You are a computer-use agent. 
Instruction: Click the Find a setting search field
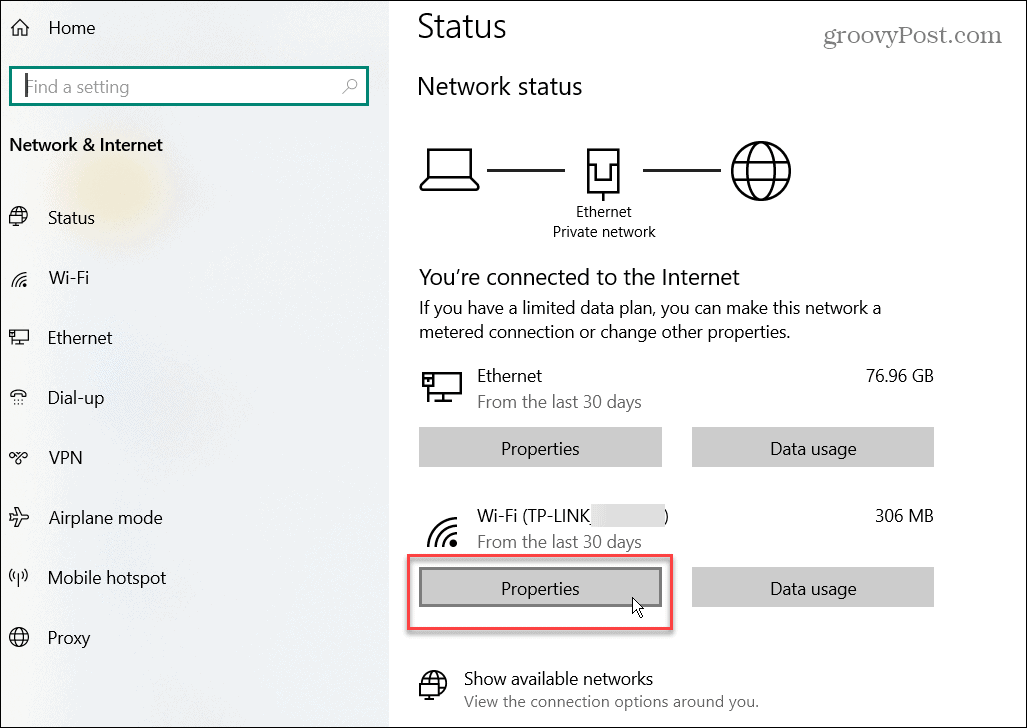[160, 87]
